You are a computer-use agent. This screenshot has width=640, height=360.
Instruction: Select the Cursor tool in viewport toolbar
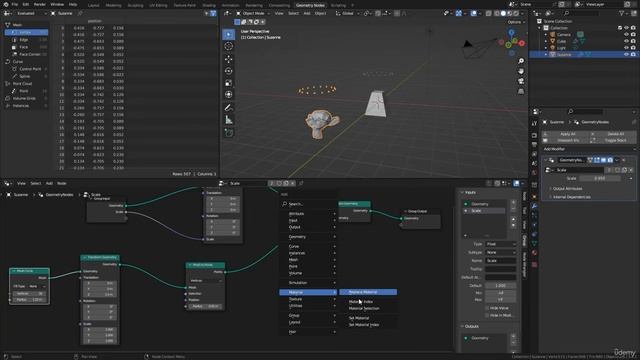pos(229,46)
